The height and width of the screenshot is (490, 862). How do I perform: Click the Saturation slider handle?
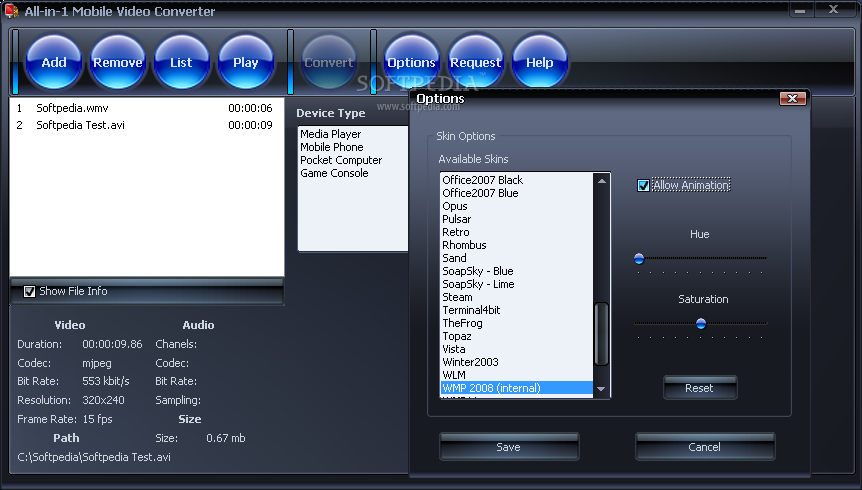tap(701, 323)
